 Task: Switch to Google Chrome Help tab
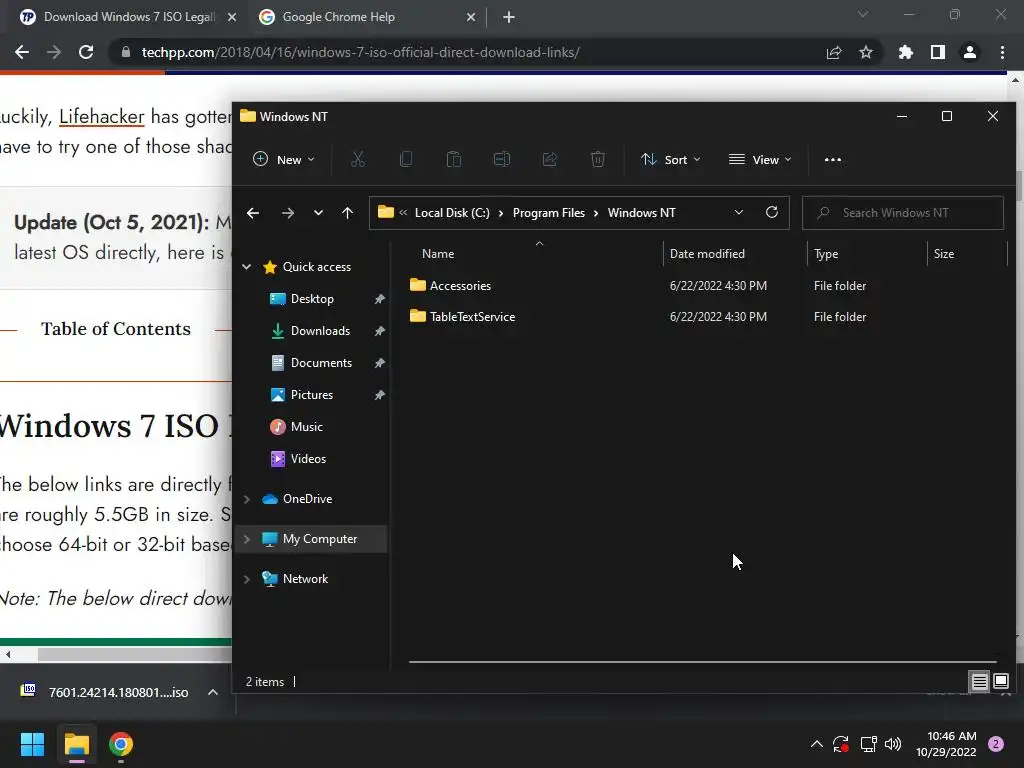[x=338, y=17]
